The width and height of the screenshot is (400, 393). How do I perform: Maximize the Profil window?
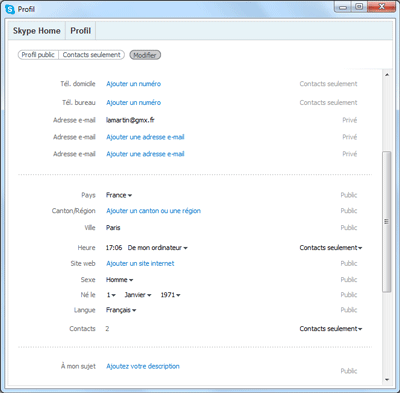[359, 7]
